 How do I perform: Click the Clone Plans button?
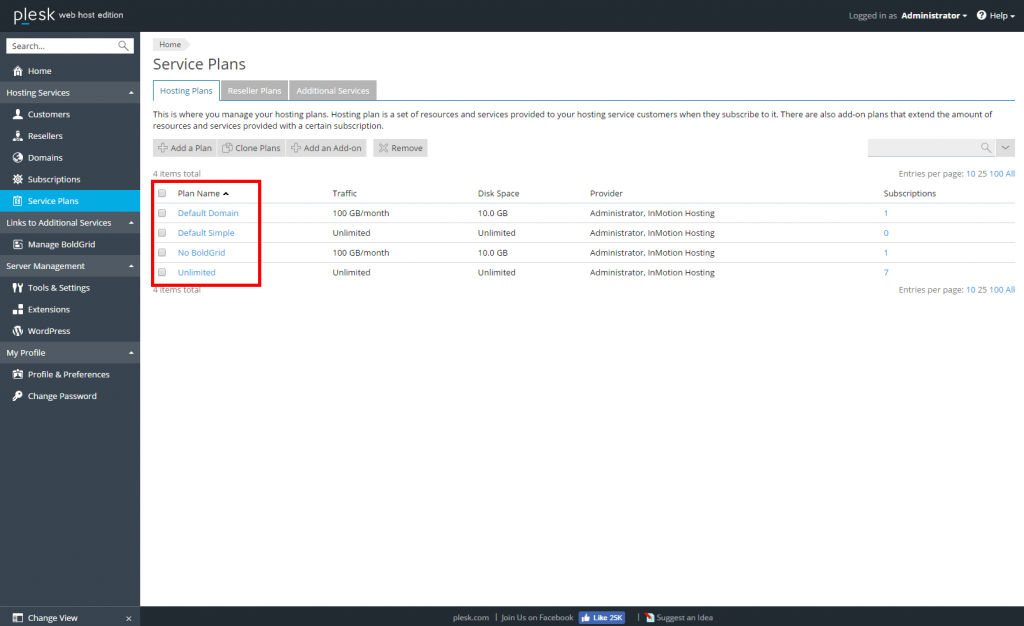tap(251, 148)
